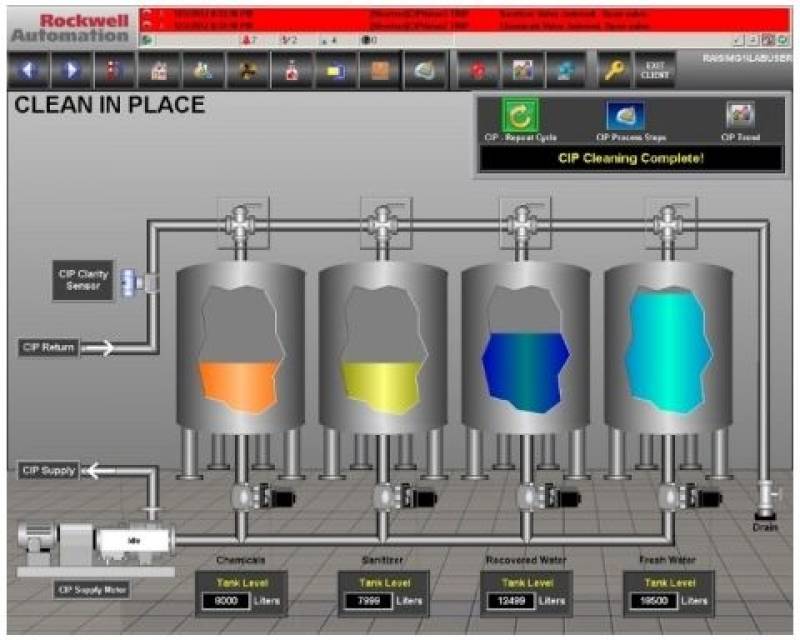Click the green CIP Repeat Cycle icon
This screenshot has height=640, width=800.
click(x=519, y=115)
